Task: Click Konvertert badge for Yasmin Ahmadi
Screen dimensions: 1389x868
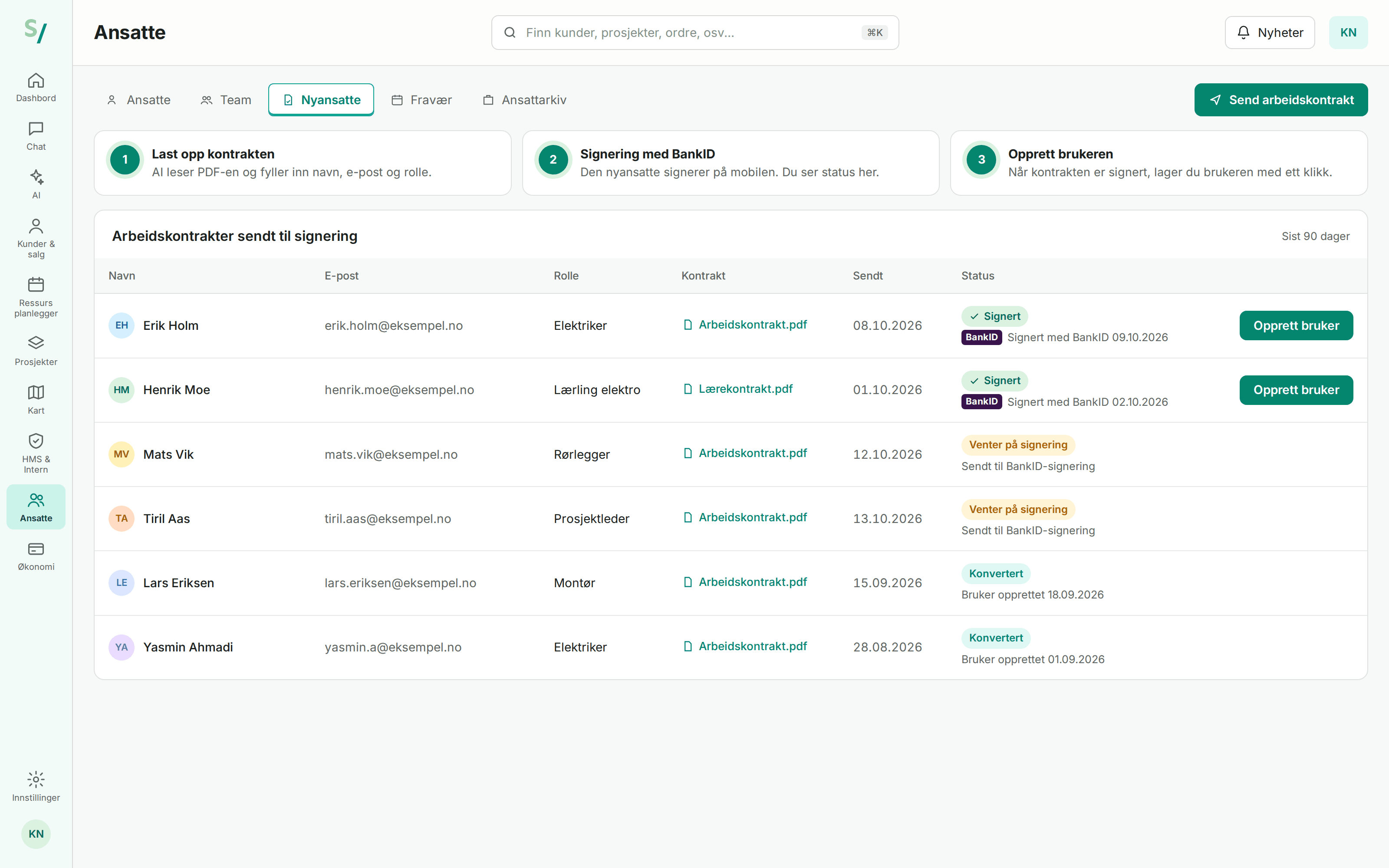Action: [x=996, y=638]
